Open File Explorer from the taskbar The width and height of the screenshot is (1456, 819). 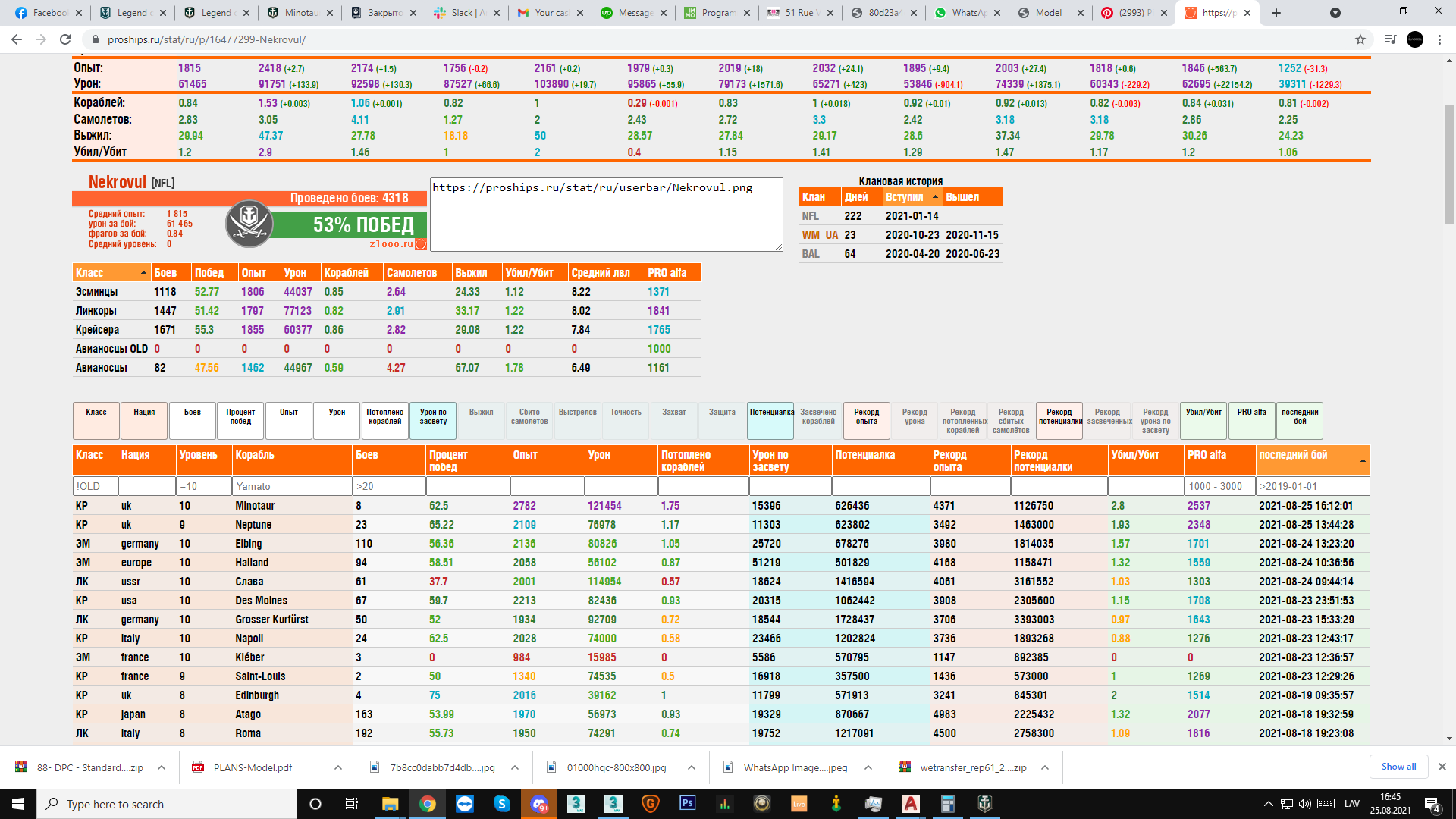390,804
